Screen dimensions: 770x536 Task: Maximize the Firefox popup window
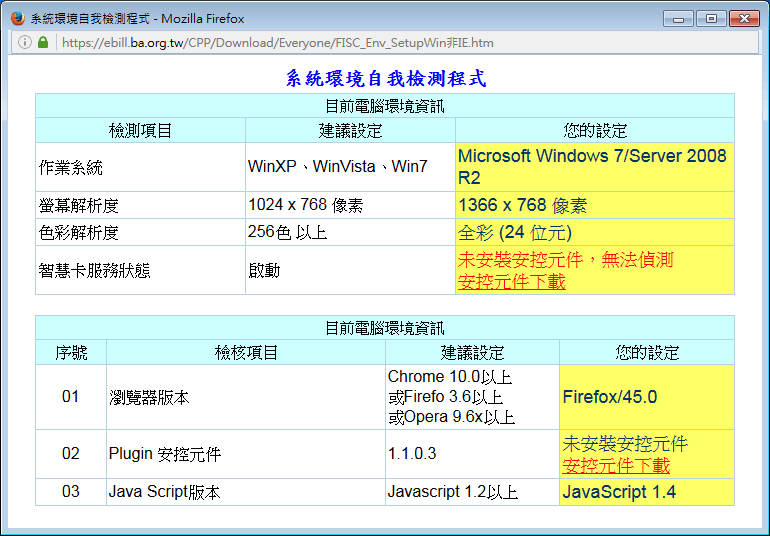[711, 19]
